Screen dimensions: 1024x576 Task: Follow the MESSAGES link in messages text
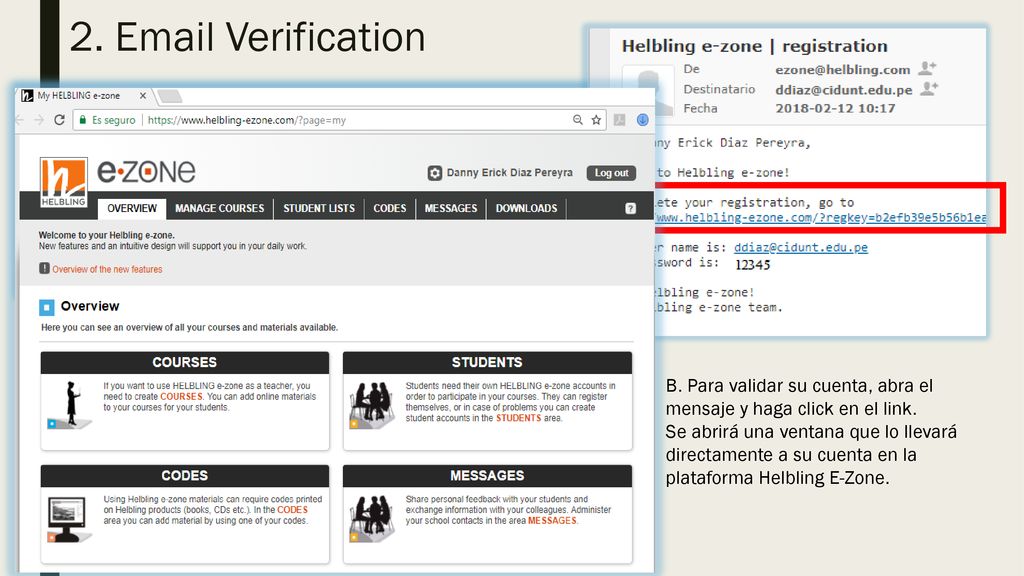552,520
